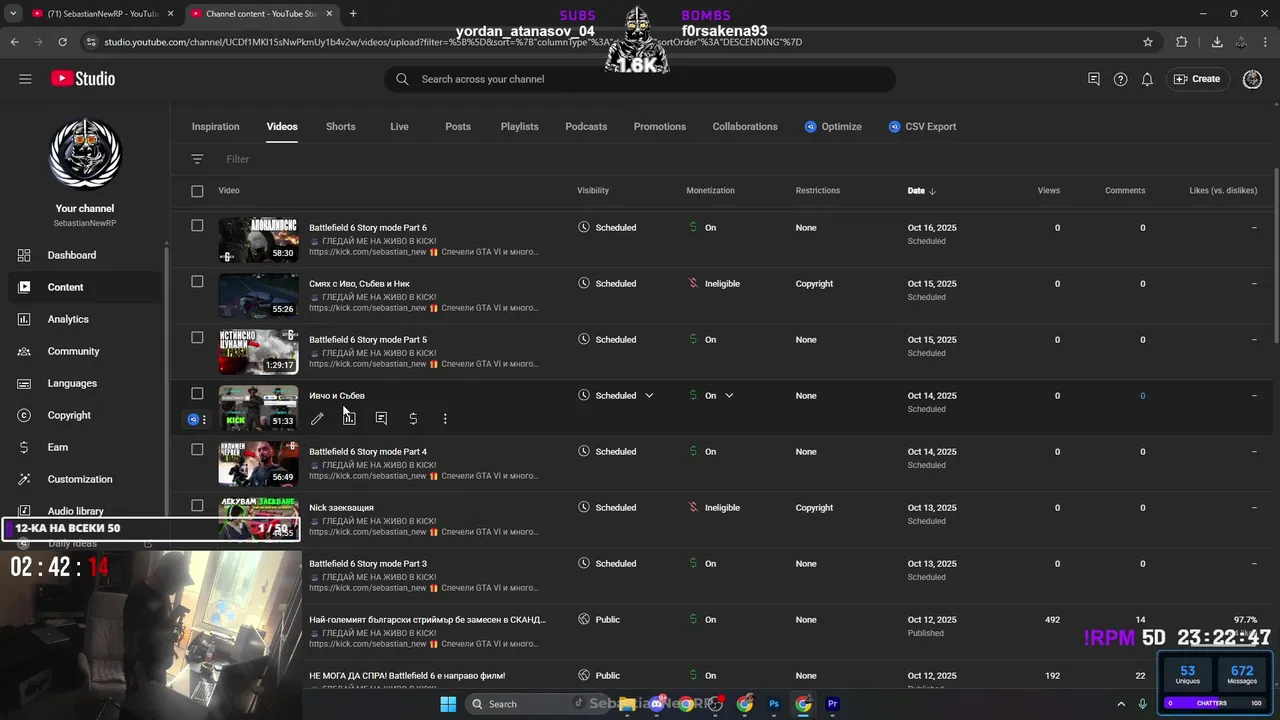Image resolution: width=1280 pixels, height=720 pixels.
Task: Open Photoshop from the taskbar
Action: [774, 704]
